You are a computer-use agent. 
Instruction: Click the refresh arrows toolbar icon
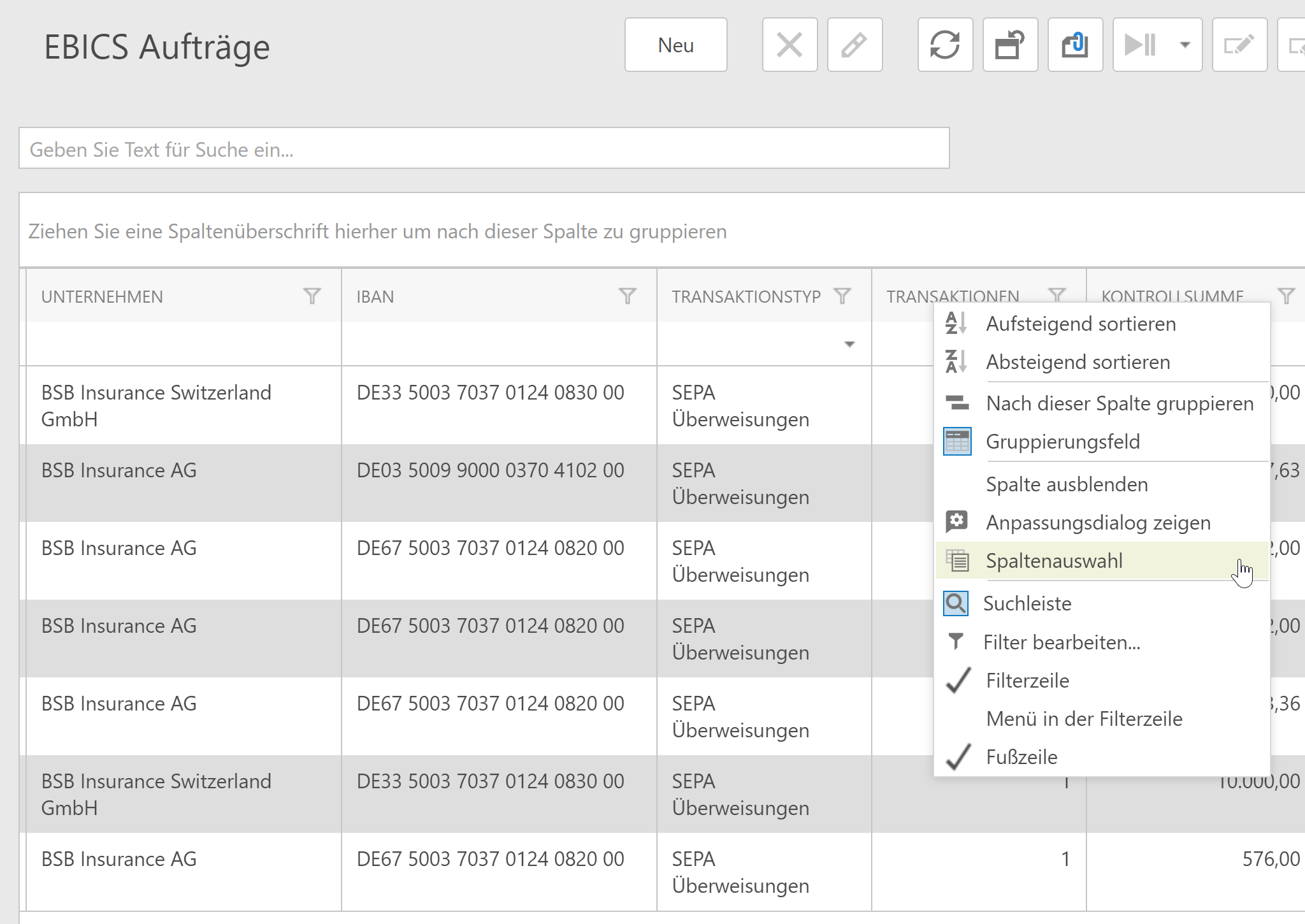click(x=945, y=45)
